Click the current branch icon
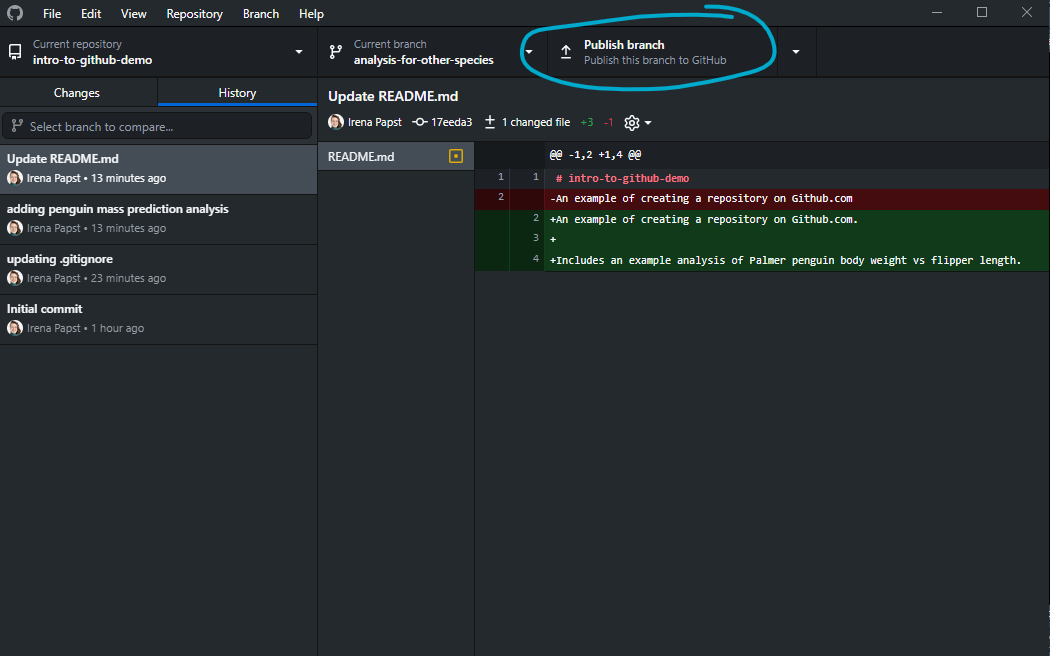Screen dimensions: 1050x656 pyautogui.click(x=336, y=52)
